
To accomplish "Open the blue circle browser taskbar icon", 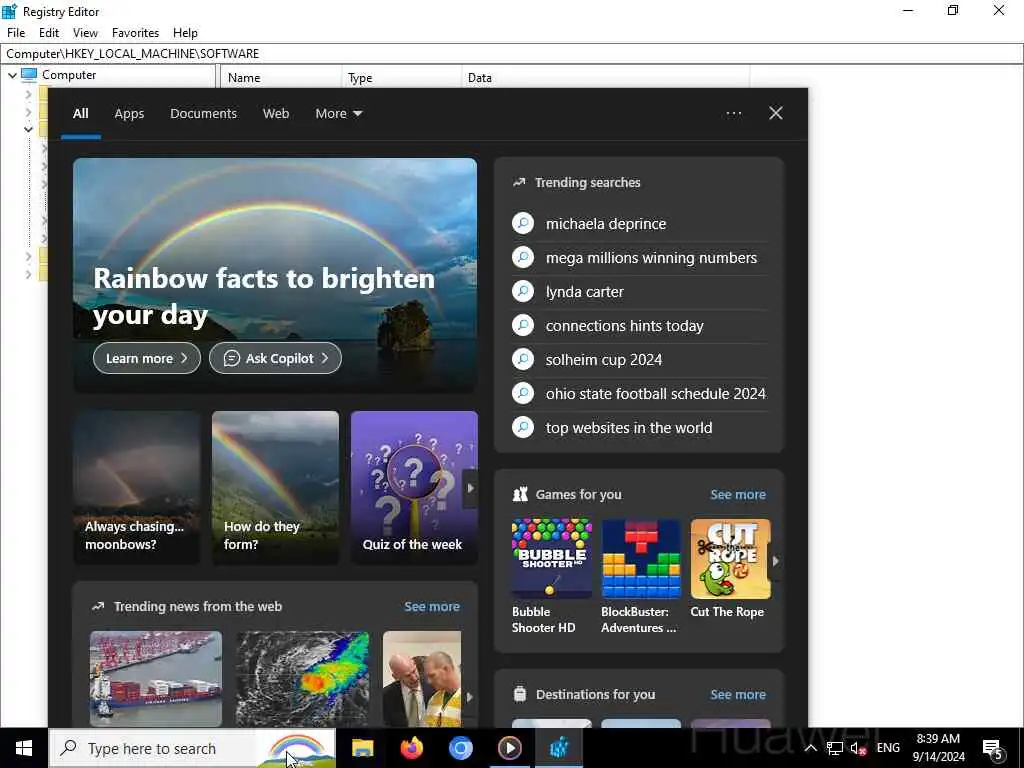I will [460, 748].
